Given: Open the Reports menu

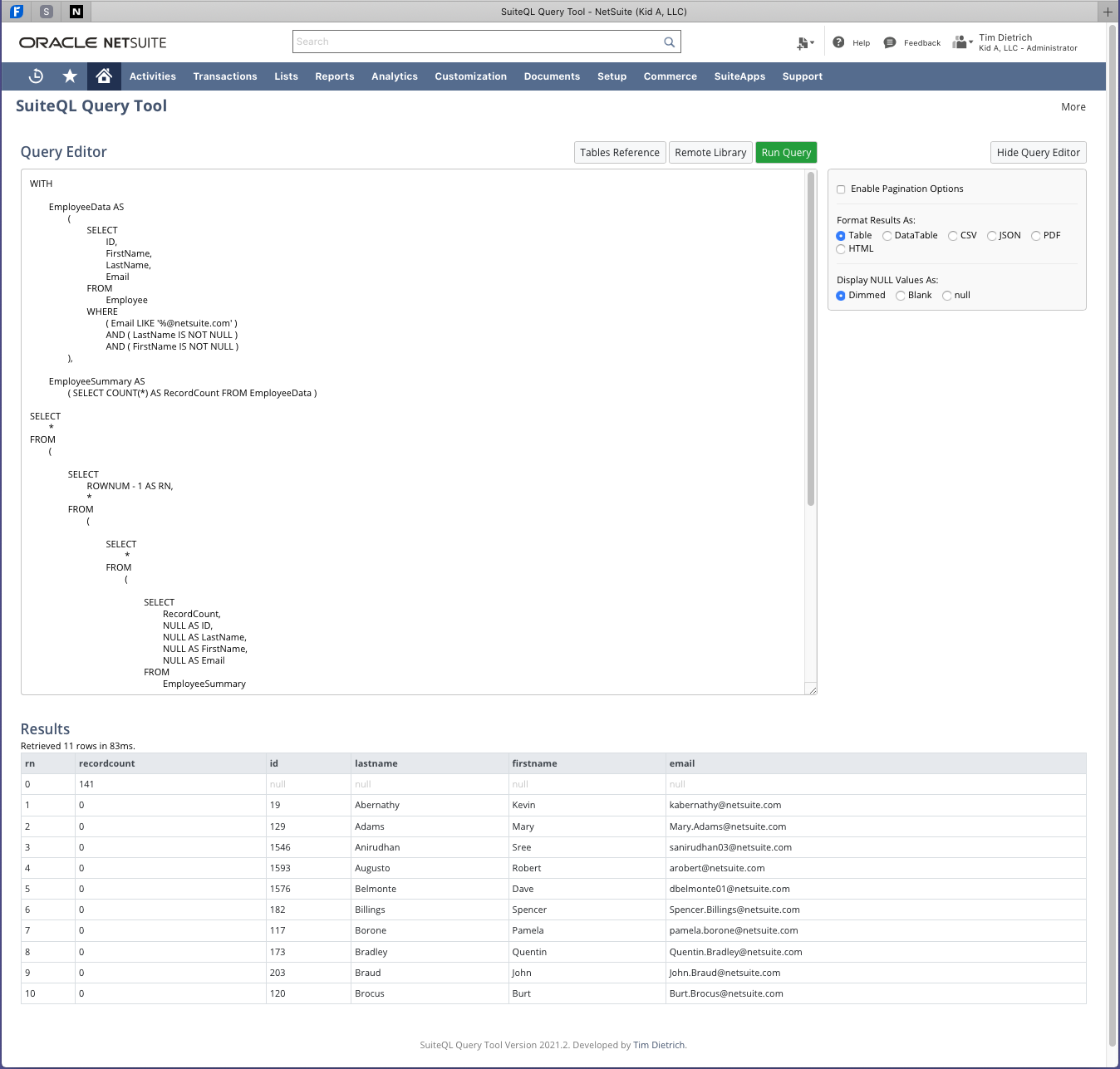Looking at the screenshot, I should pos(335,76).
